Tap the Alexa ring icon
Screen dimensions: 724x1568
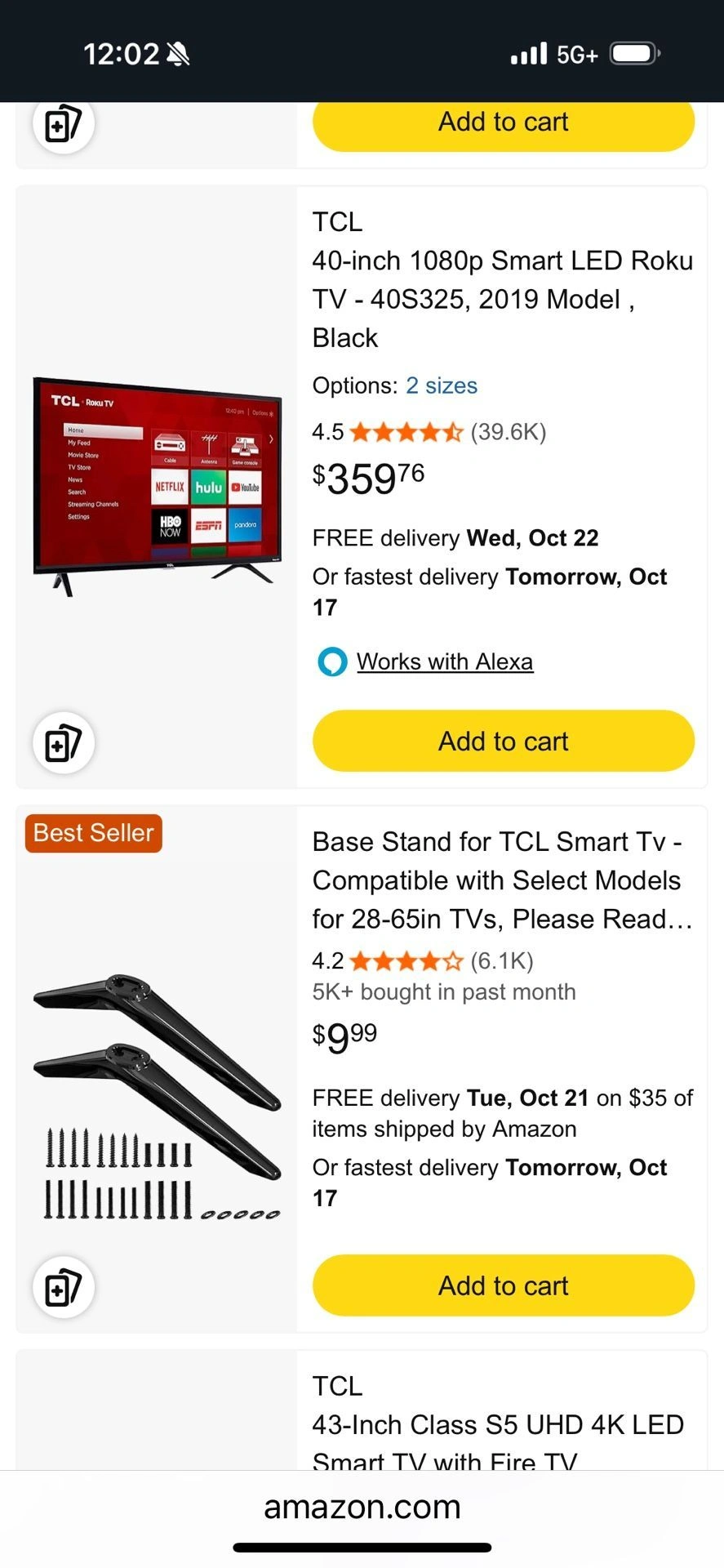click(331, 661)
